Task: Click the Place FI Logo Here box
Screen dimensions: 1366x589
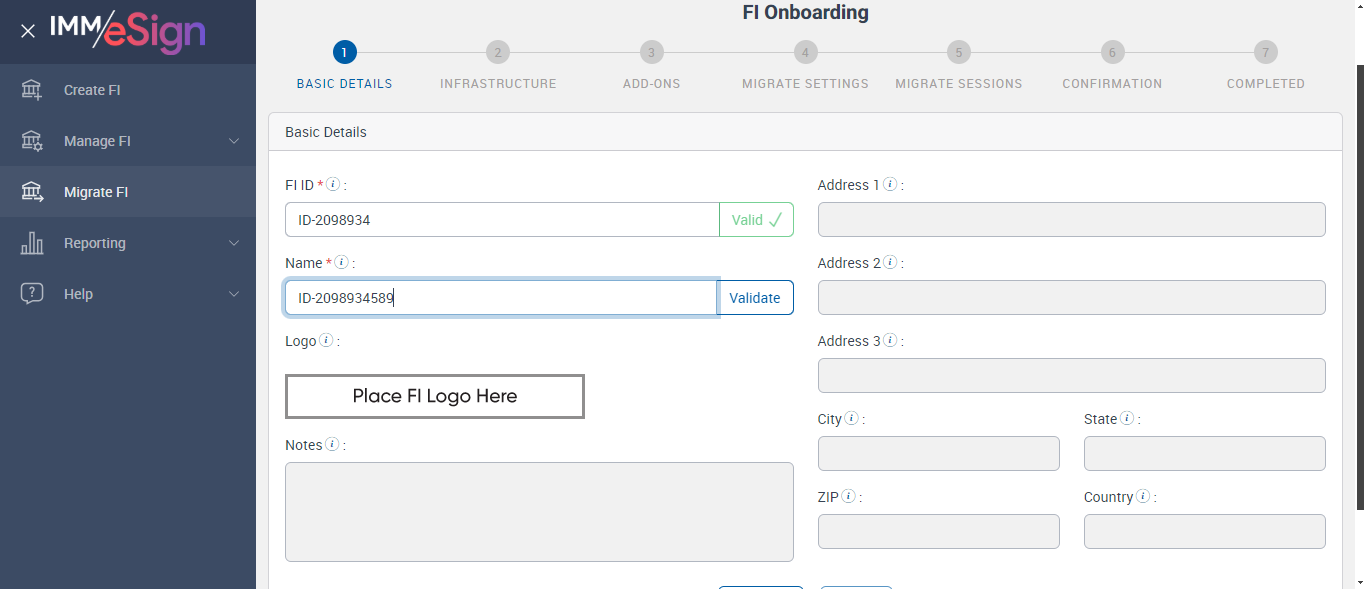Action: tap(435, 396)
